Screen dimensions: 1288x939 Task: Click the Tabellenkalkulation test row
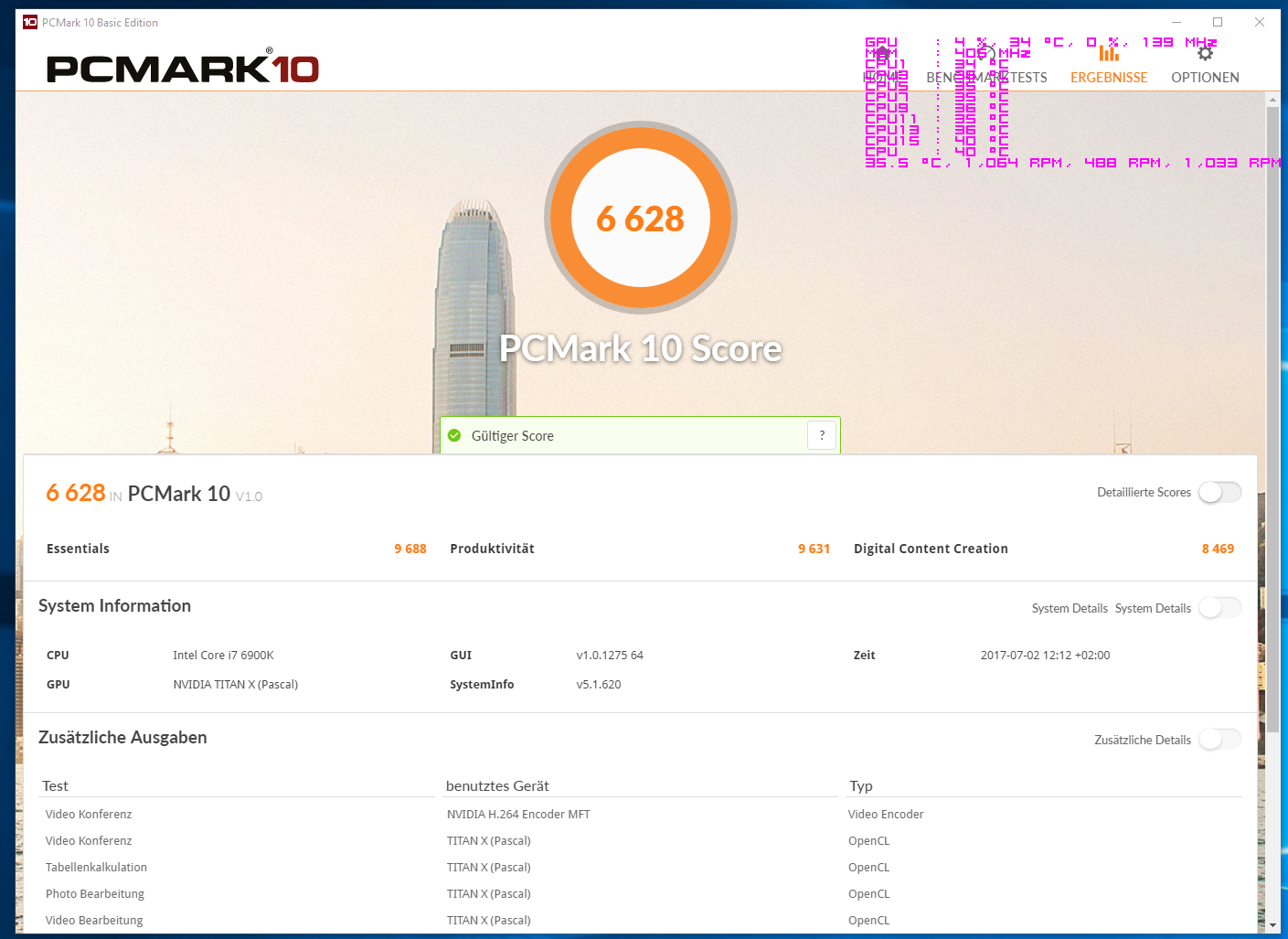(96, 868)
